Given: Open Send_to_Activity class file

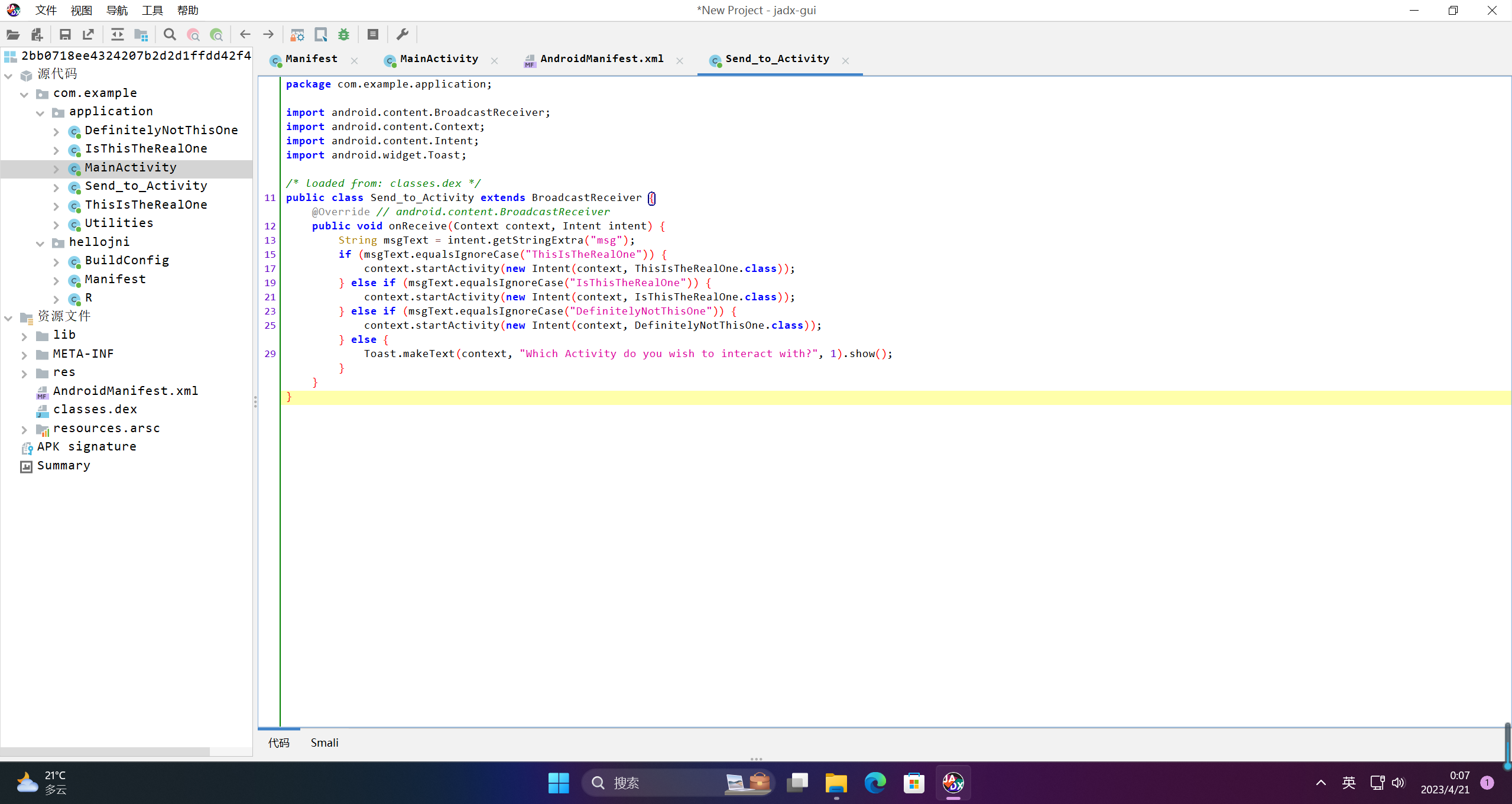Looking at the screenshot, I should point(146,186).
